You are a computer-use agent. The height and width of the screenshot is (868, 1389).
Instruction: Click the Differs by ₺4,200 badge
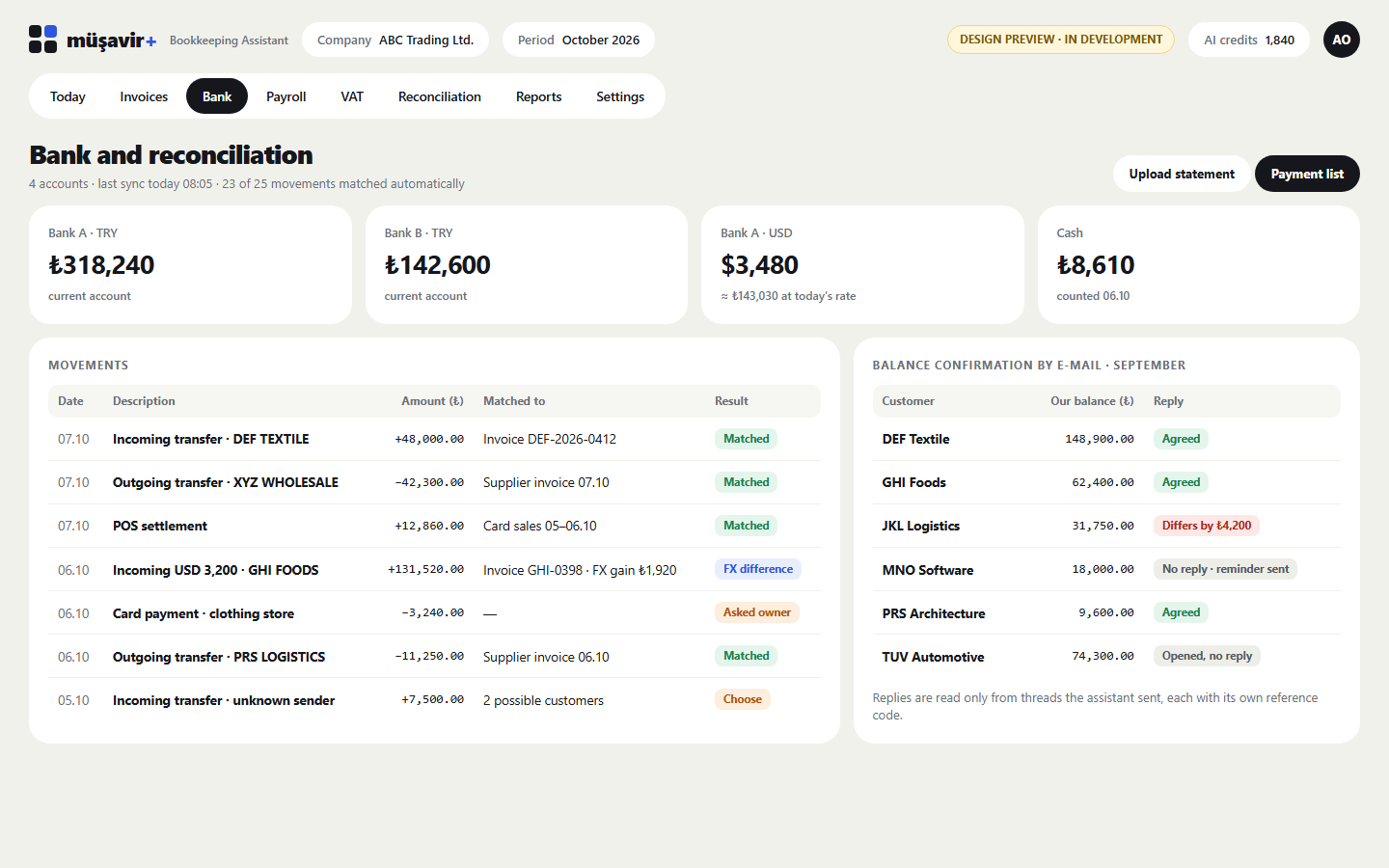[1207, 526]
